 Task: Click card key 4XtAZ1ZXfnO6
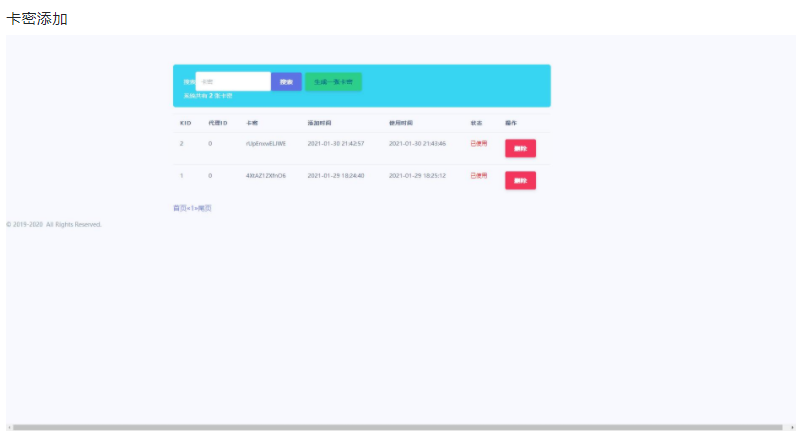click(265, 175)
